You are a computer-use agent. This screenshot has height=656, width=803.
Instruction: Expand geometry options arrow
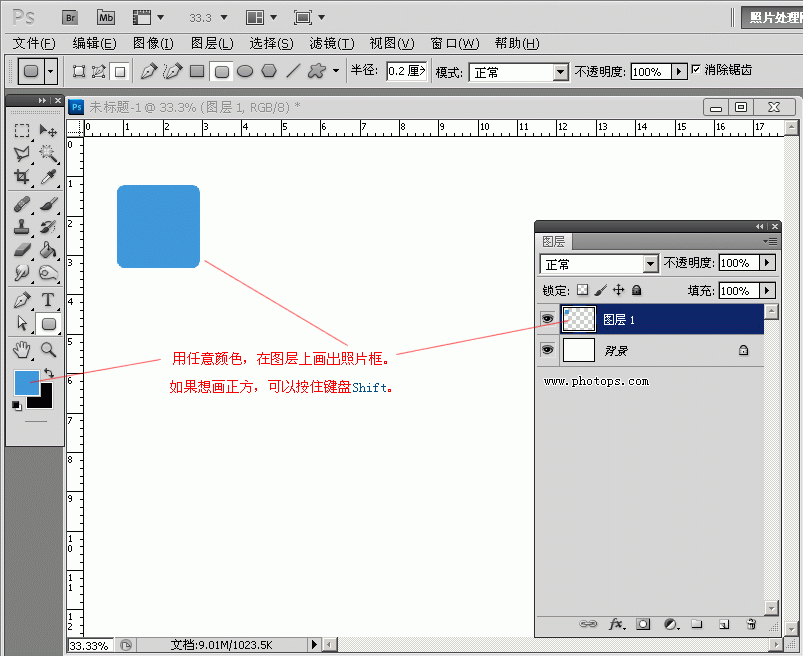point(335,71)
